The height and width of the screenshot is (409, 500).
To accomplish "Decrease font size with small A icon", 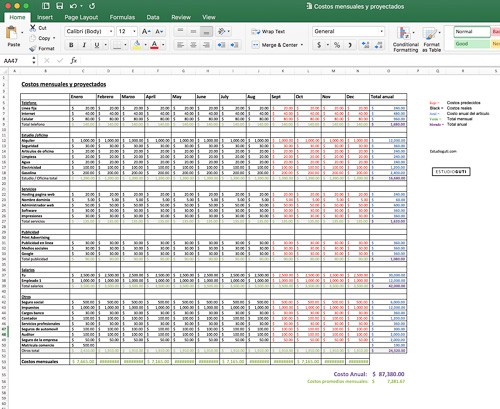I will [159, 32].
